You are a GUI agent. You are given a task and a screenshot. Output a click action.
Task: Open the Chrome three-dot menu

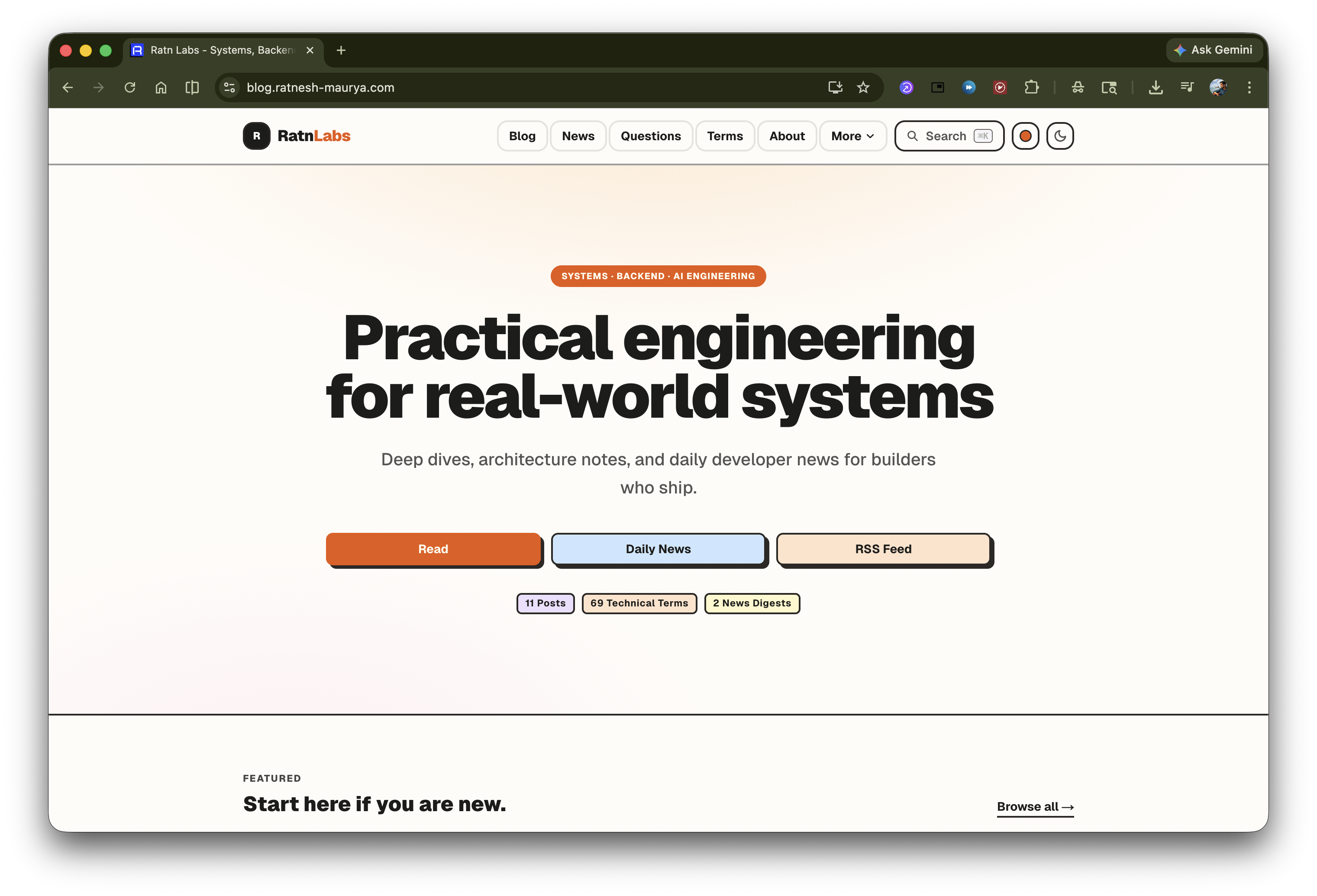1249,87
